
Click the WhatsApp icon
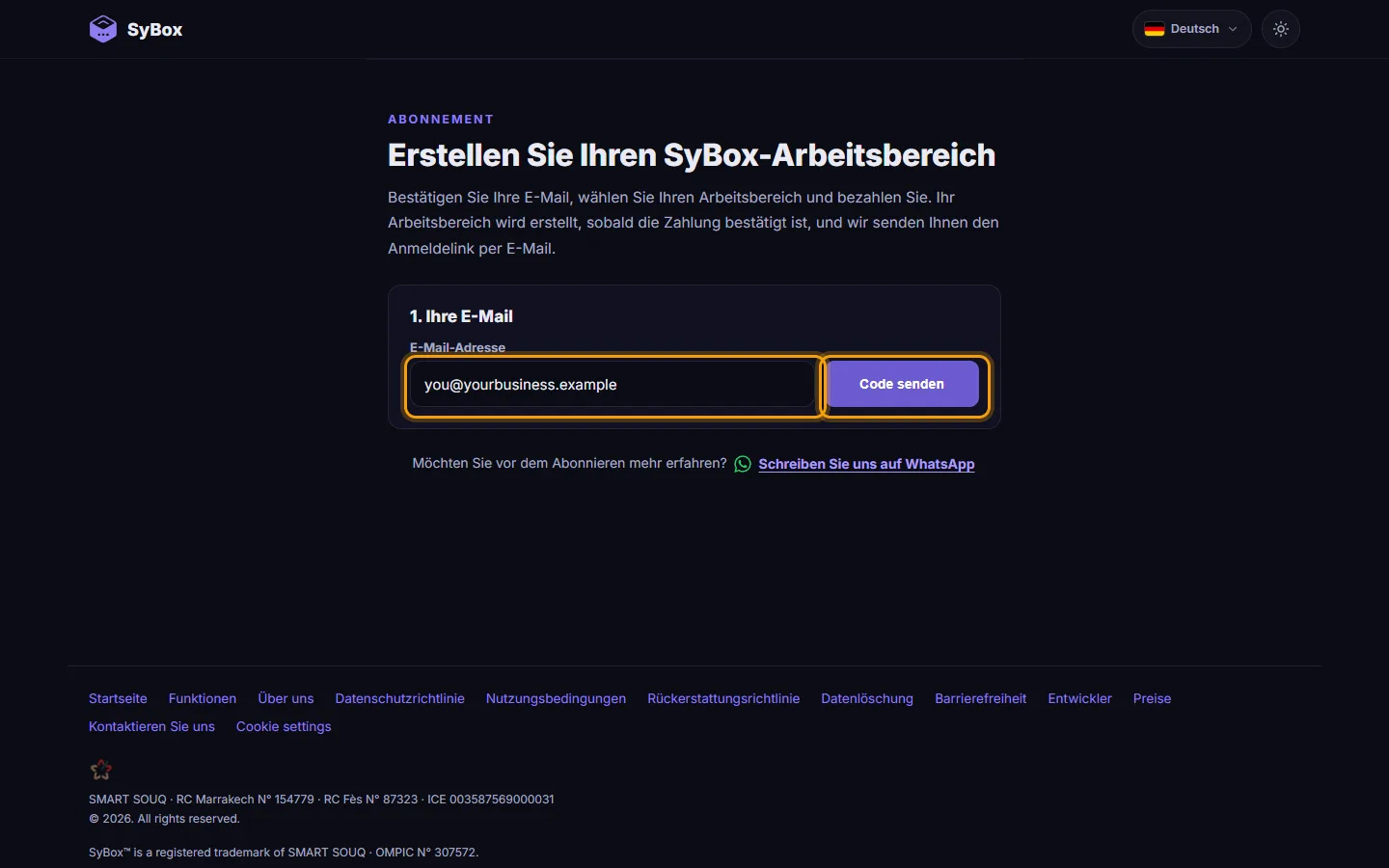tap(743, 464)
